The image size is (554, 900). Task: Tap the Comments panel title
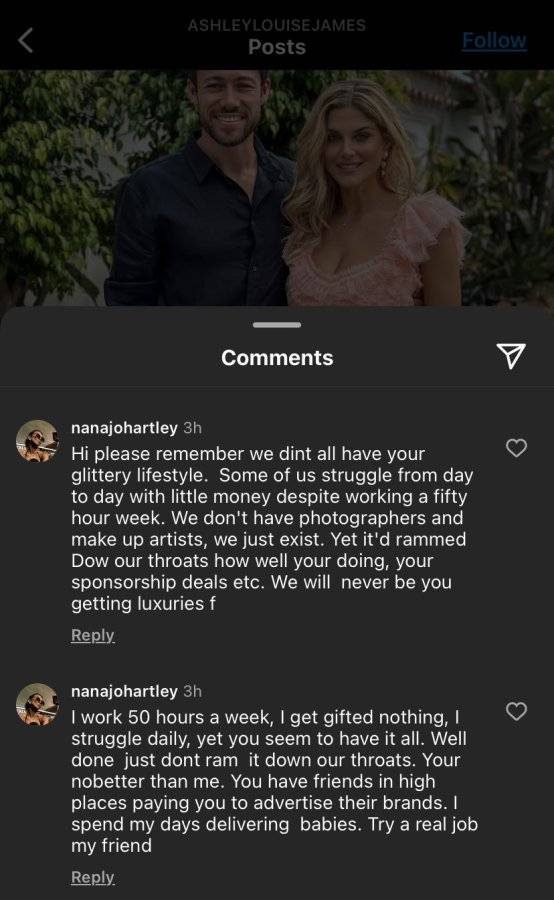click(277, 358)
